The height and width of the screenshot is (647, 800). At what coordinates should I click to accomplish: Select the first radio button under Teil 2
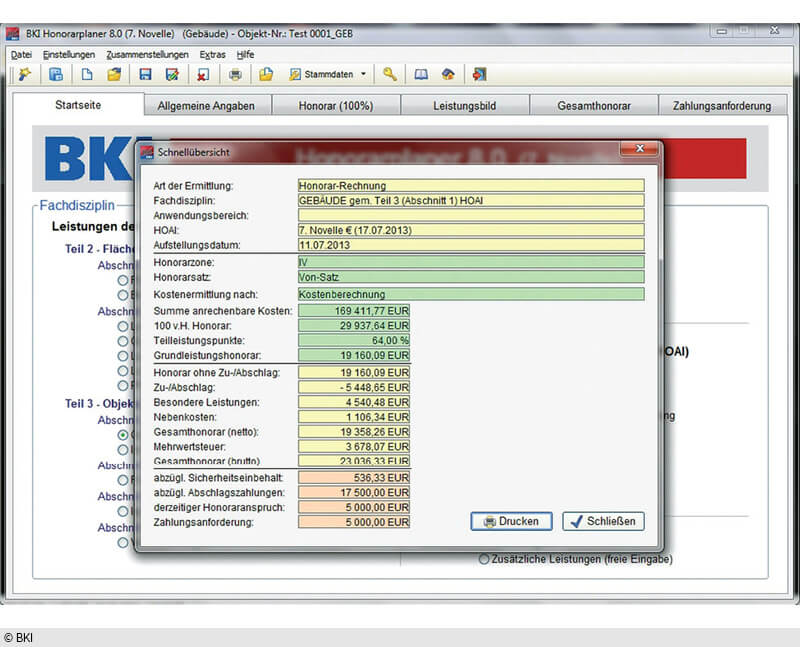click(123, 280)
